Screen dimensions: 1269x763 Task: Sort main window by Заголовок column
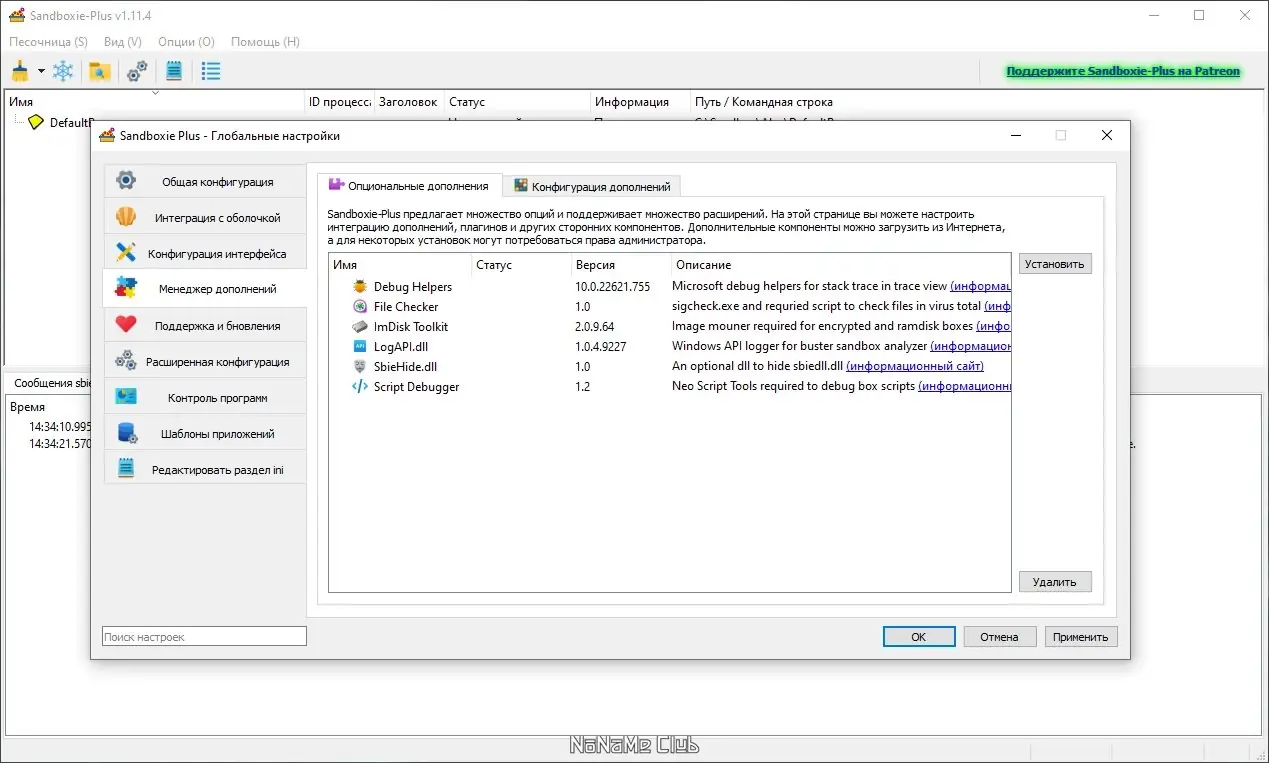(x=409, y=102)
